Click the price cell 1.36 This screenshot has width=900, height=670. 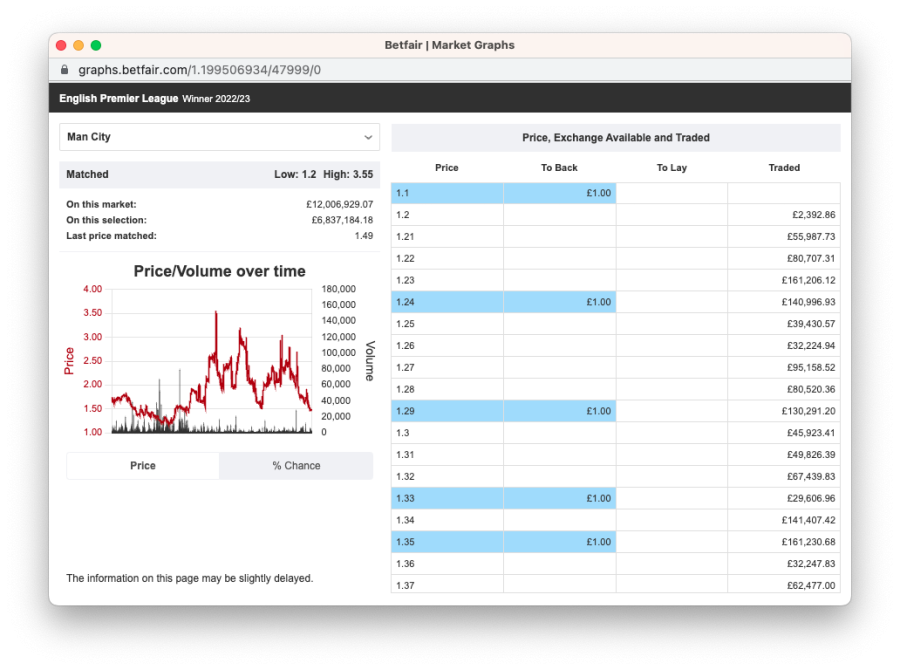[x=448, y=564]
